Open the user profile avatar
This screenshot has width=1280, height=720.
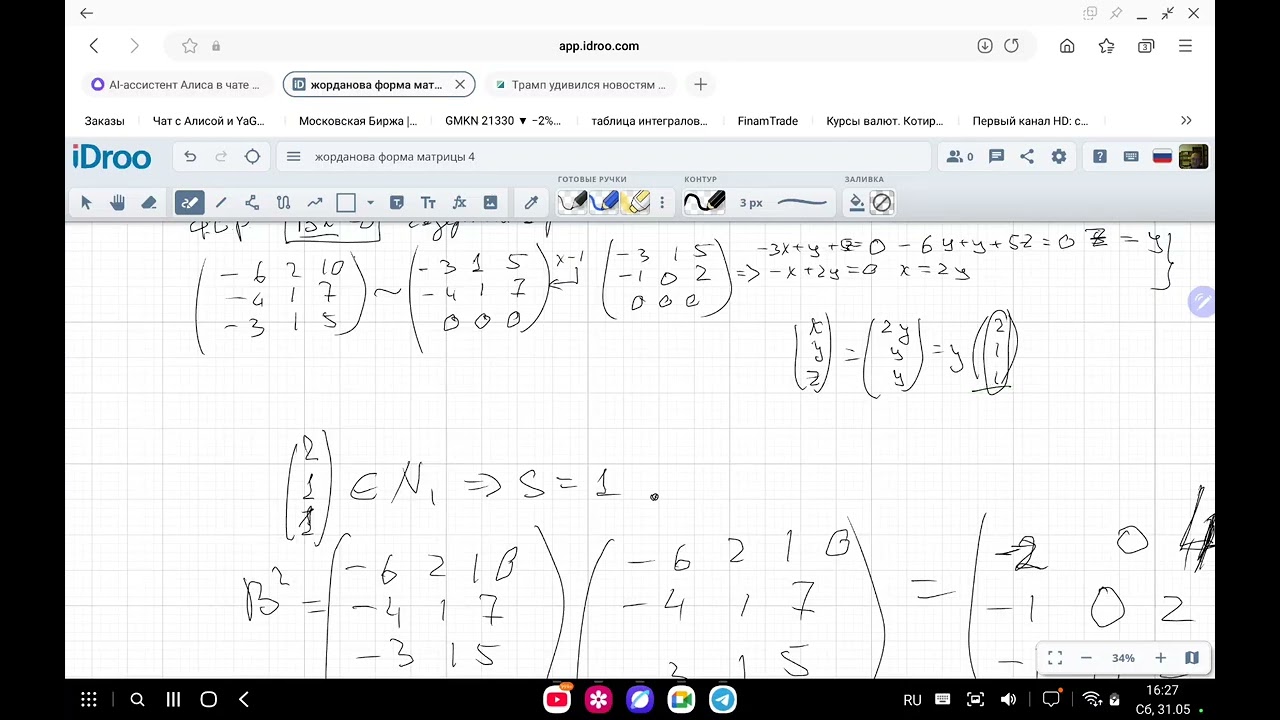[1193, 157]
